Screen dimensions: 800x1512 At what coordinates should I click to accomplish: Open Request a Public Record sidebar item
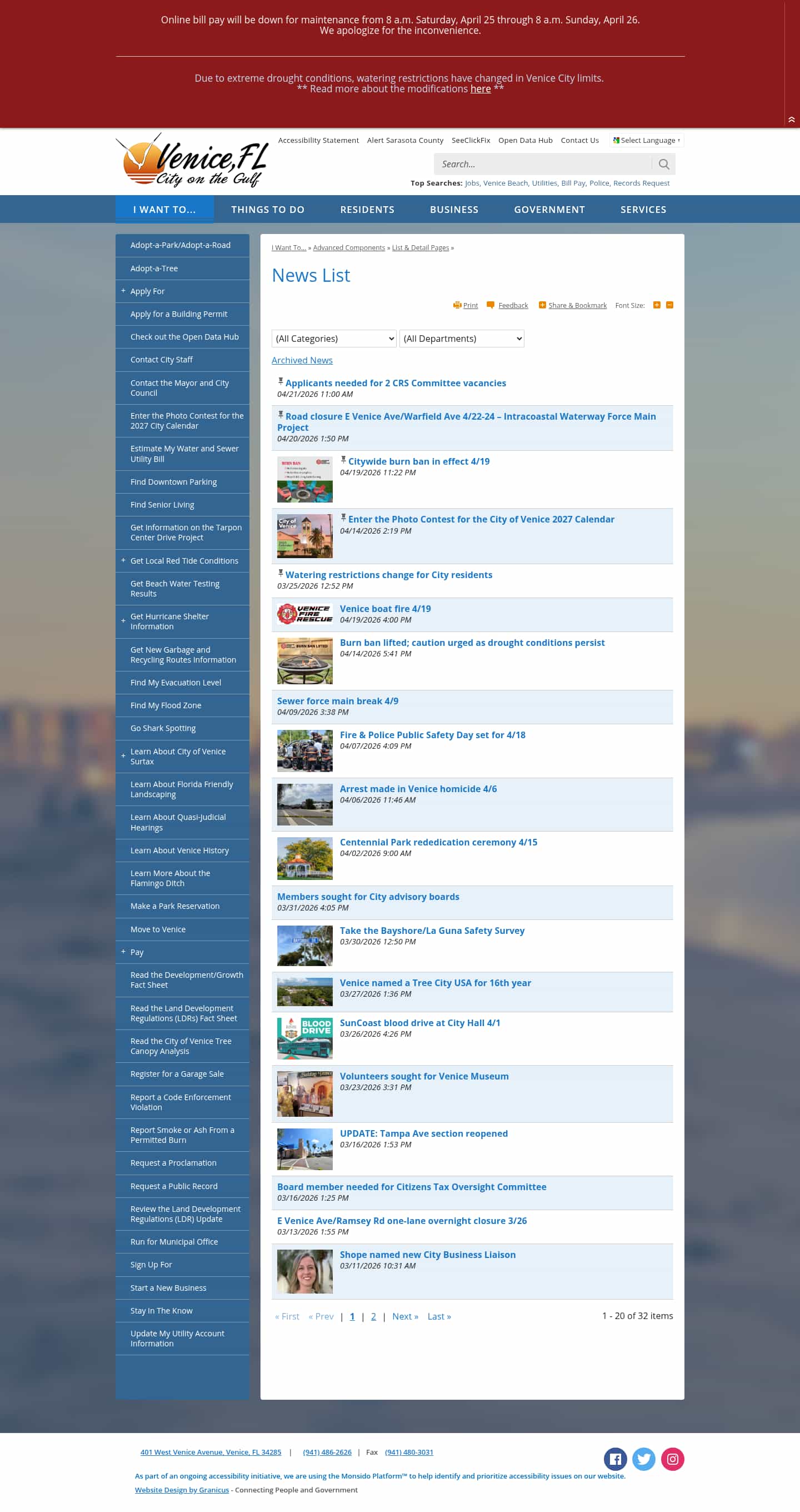point(182,1186)
